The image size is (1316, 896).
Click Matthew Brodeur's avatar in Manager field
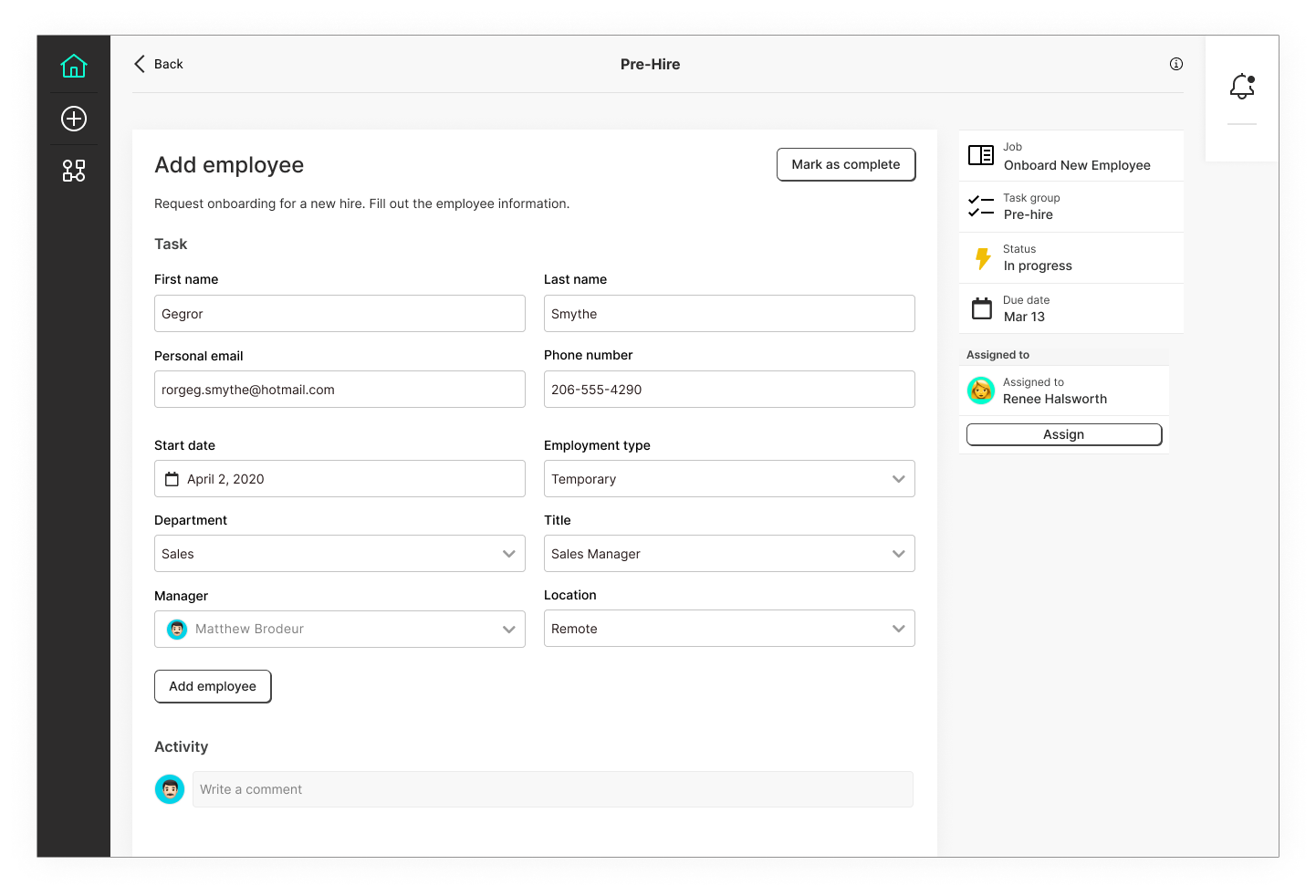(x=177, y=629)
